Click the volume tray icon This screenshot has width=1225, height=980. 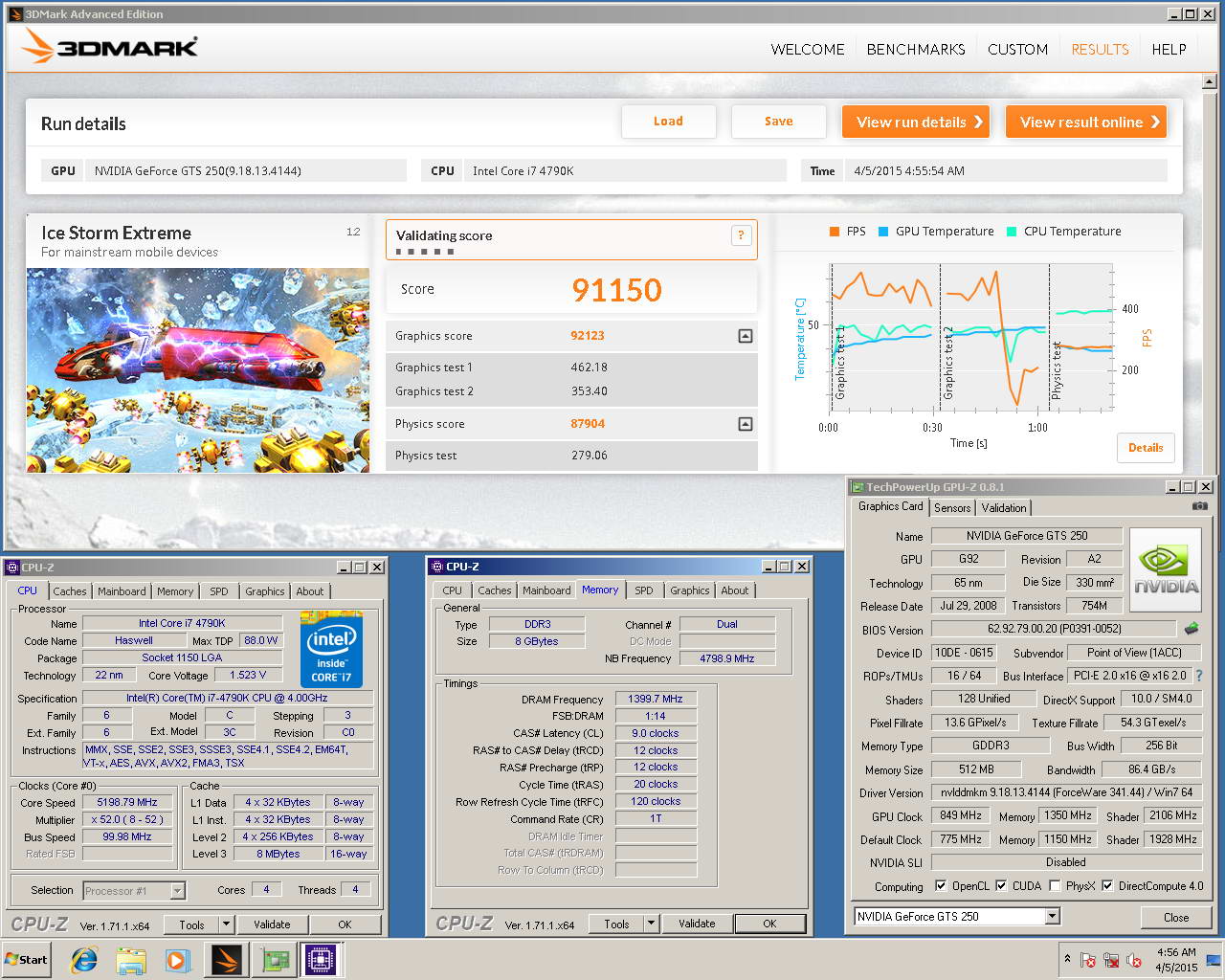(1134, 960)
